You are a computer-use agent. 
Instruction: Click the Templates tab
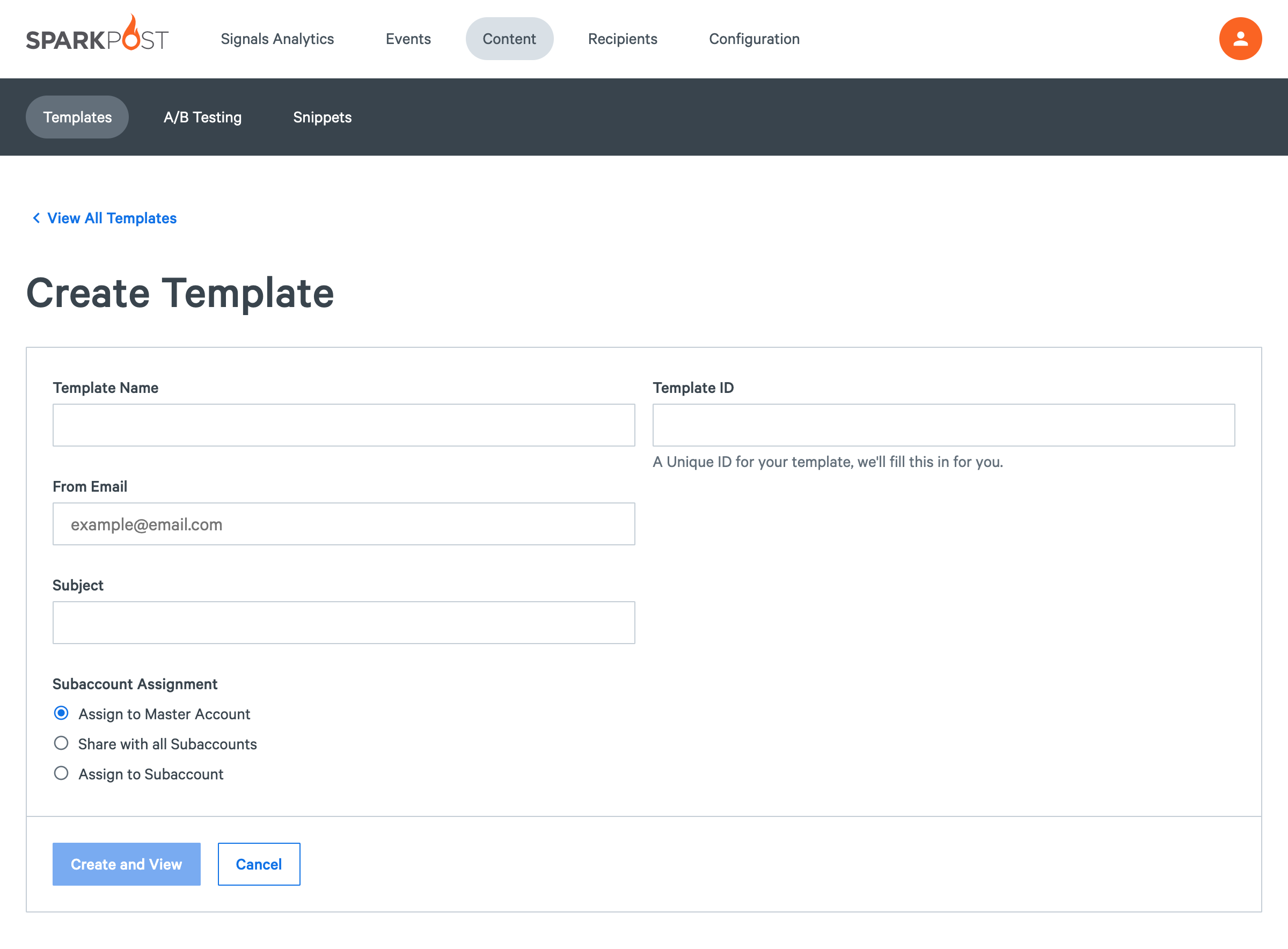click(x=77, y=117)
